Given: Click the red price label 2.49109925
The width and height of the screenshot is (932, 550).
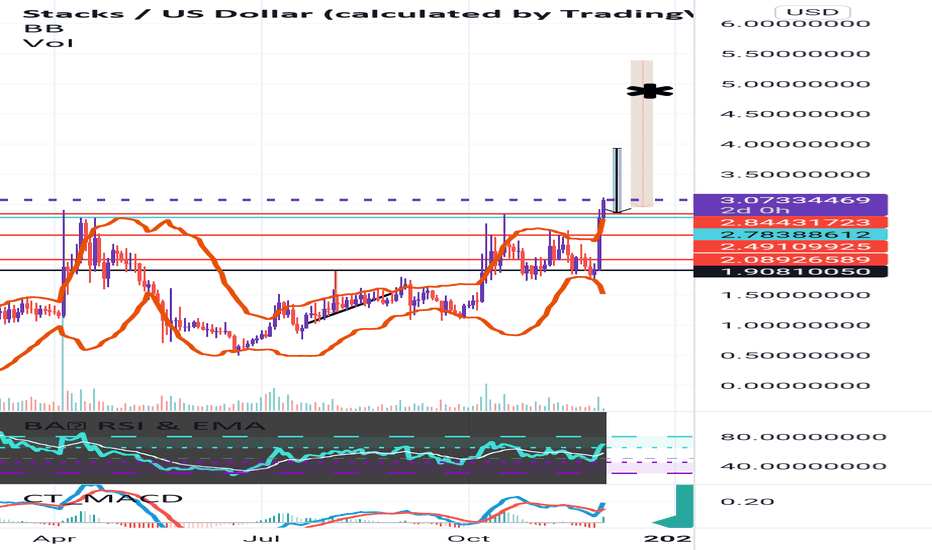Looking at the screenshot, I should [x=791, y=247].
